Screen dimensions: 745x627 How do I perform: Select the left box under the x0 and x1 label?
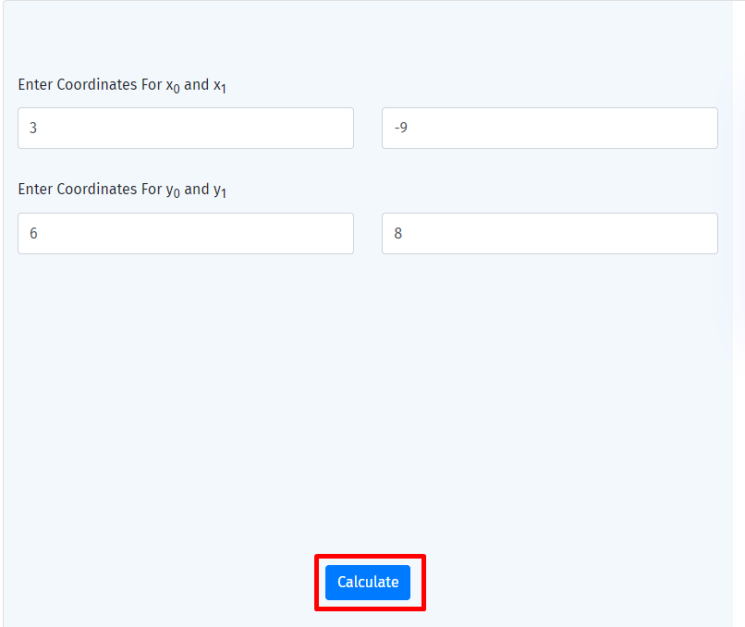coord(185,128)
